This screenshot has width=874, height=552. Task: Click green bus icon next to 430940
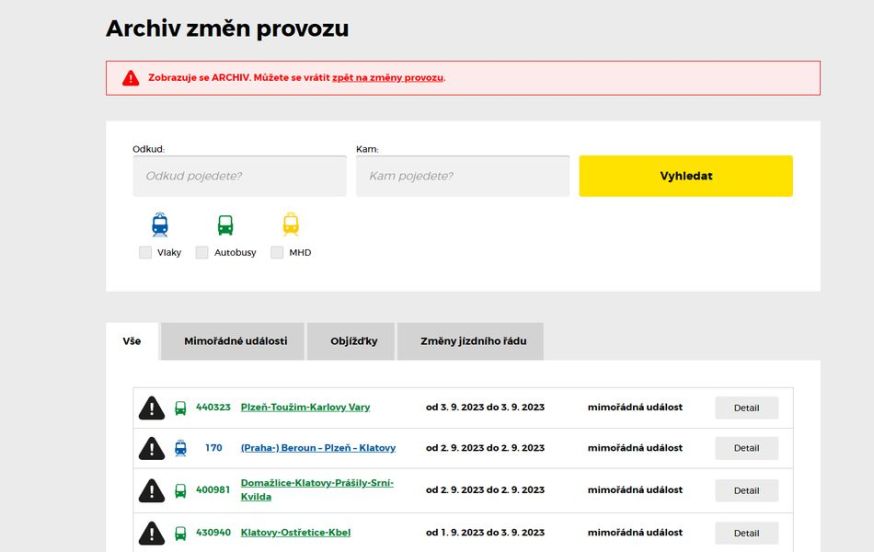point(181,533)
